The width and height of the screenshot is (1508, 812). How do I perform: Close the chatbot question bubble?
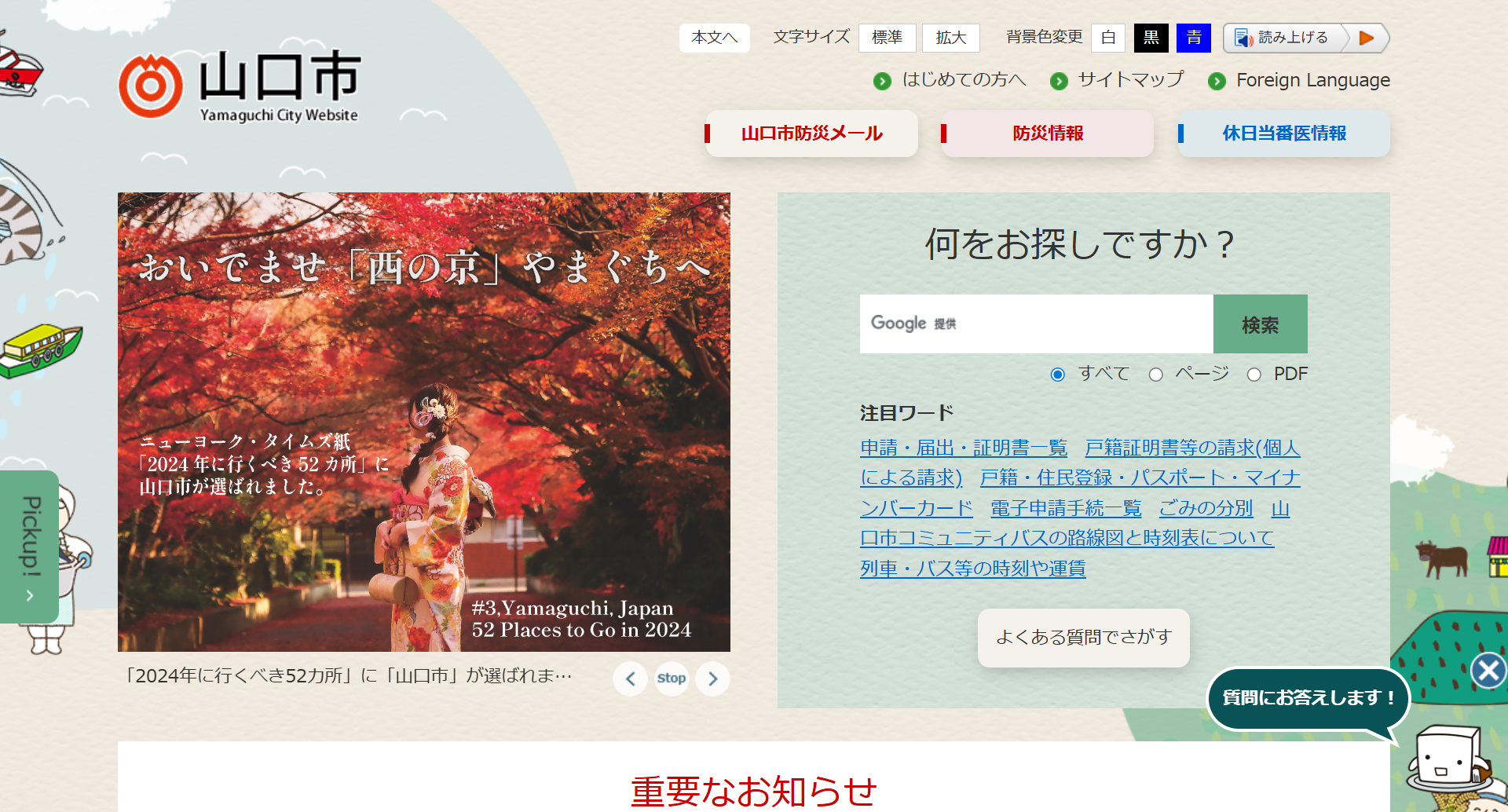1488,671
